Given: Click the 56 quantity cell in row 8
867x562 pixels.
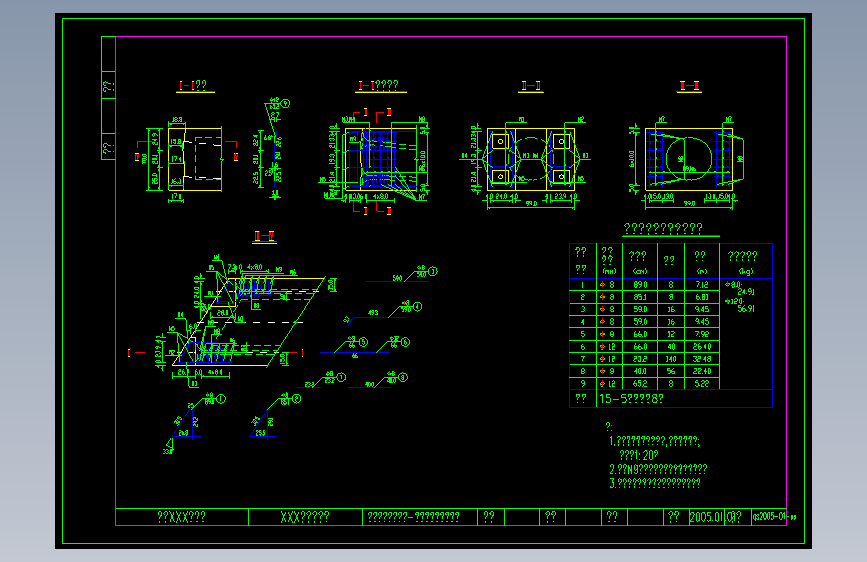Looking at the screenshot, I should 671,371.
